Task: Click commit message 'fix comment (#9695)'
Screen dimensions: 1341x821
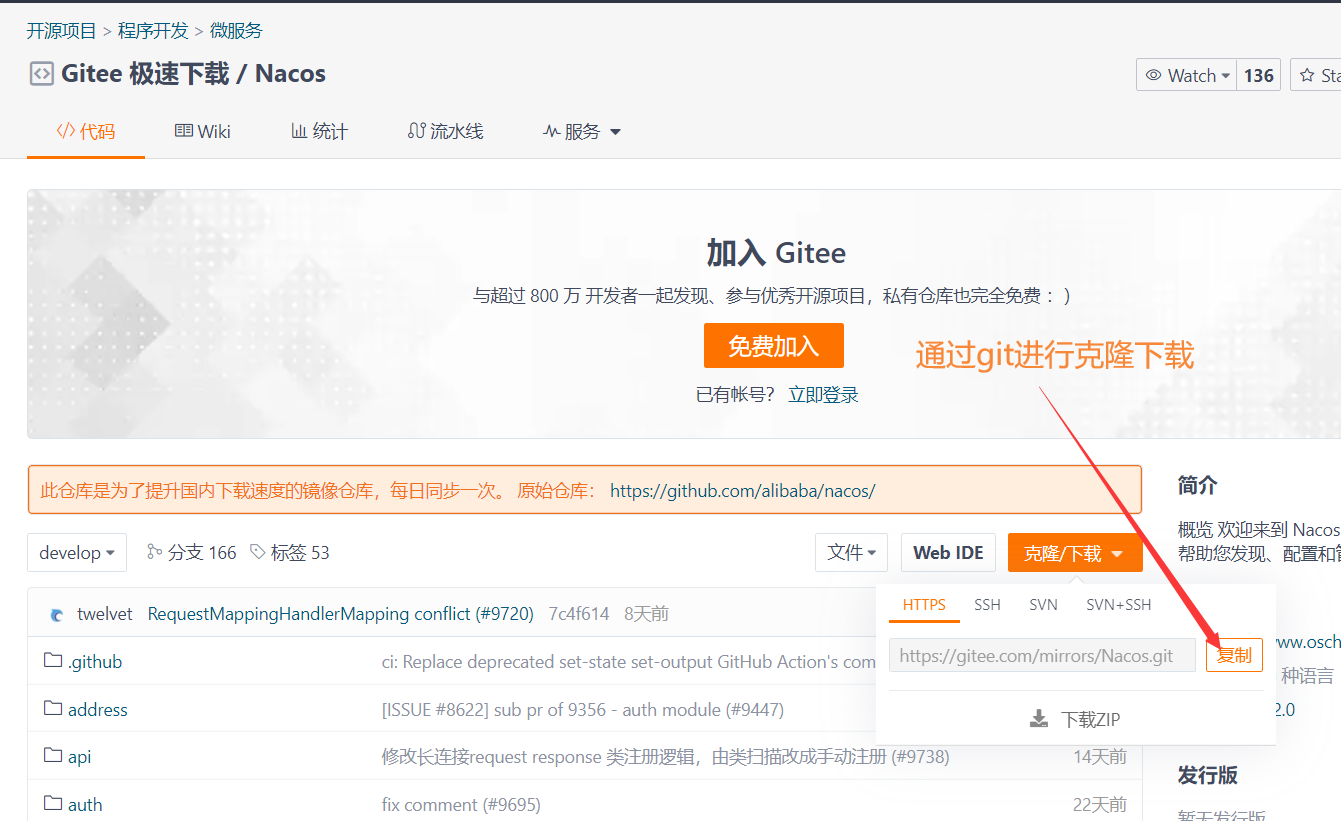Action: pos(461,805)
